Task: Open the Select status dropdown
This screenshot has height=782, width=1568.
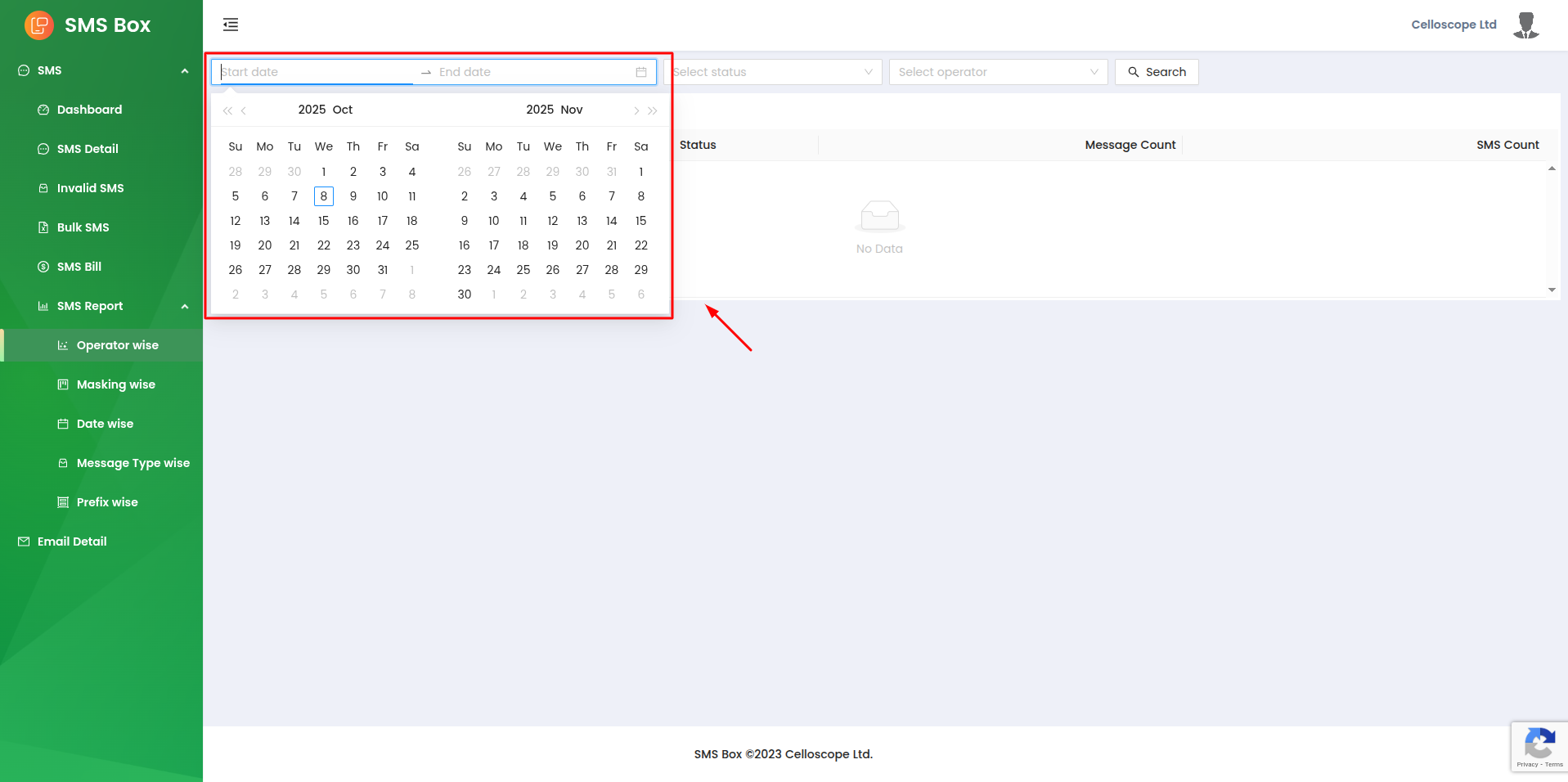Action: (773, 72)
